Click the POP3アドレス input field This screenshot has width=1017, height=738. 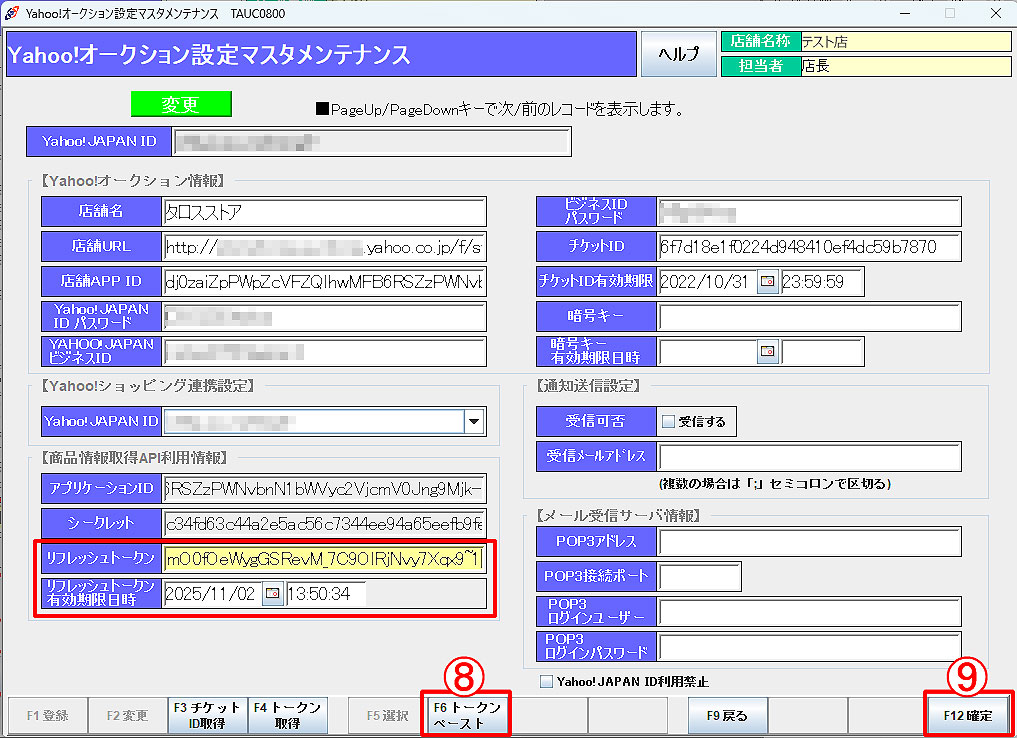point(808,541)
